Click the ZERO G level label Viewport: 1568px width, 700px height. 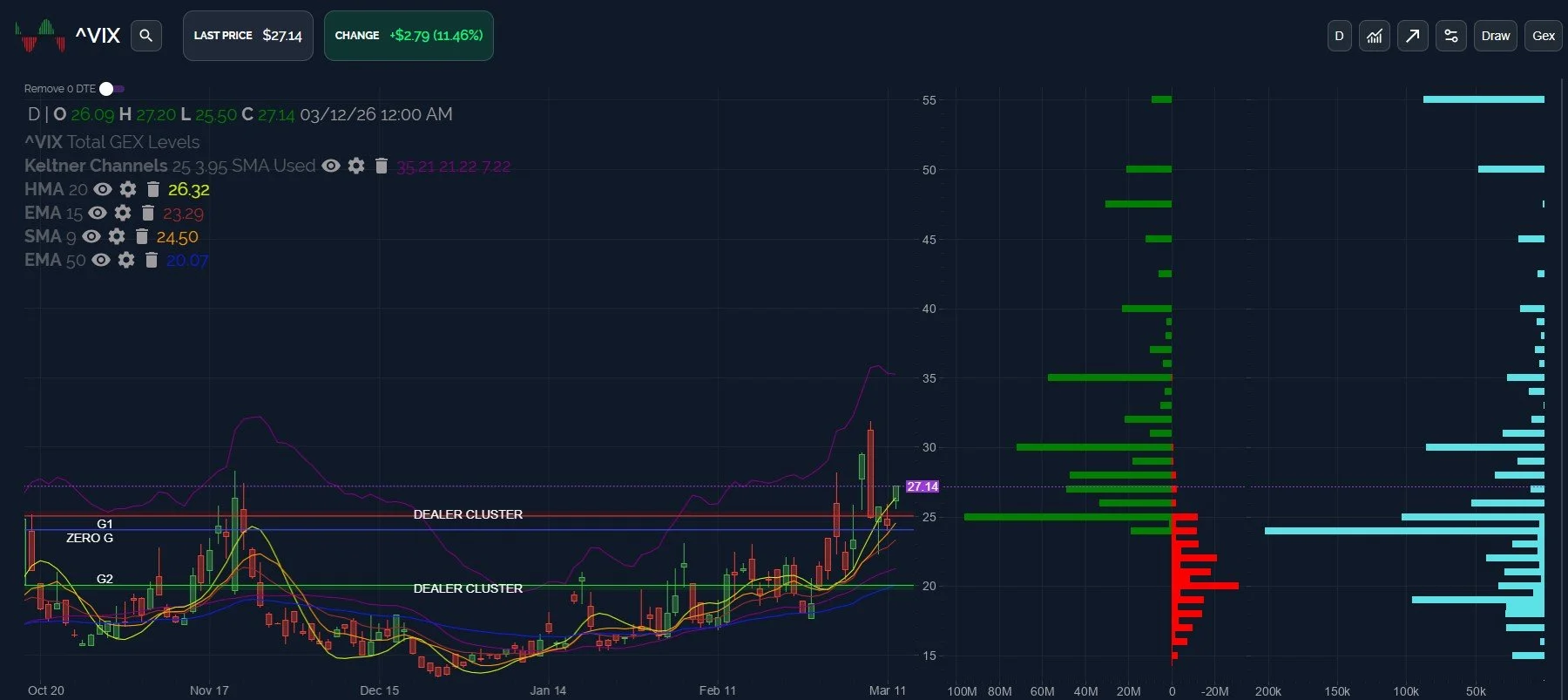(90, 538)
